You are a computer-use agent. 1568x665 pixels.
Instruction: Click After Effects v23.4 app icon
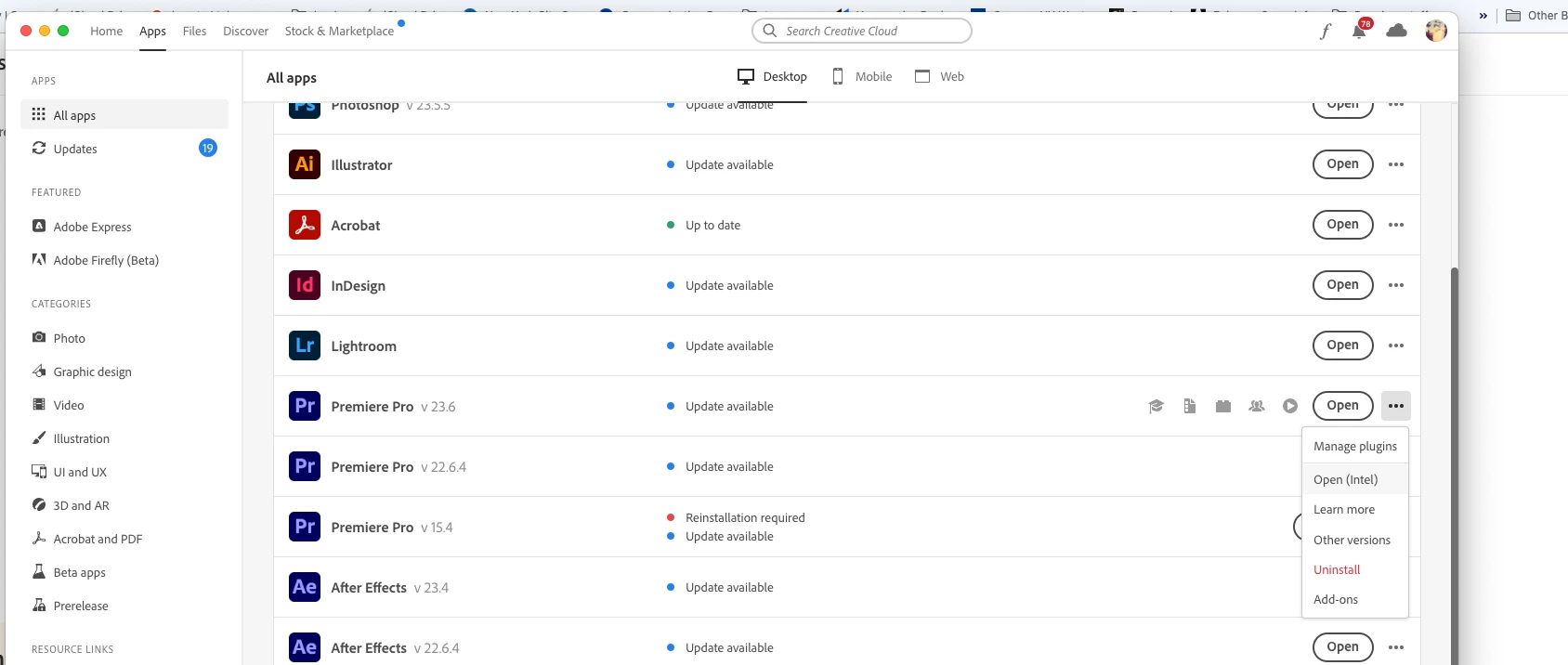[x=305, y=587]
